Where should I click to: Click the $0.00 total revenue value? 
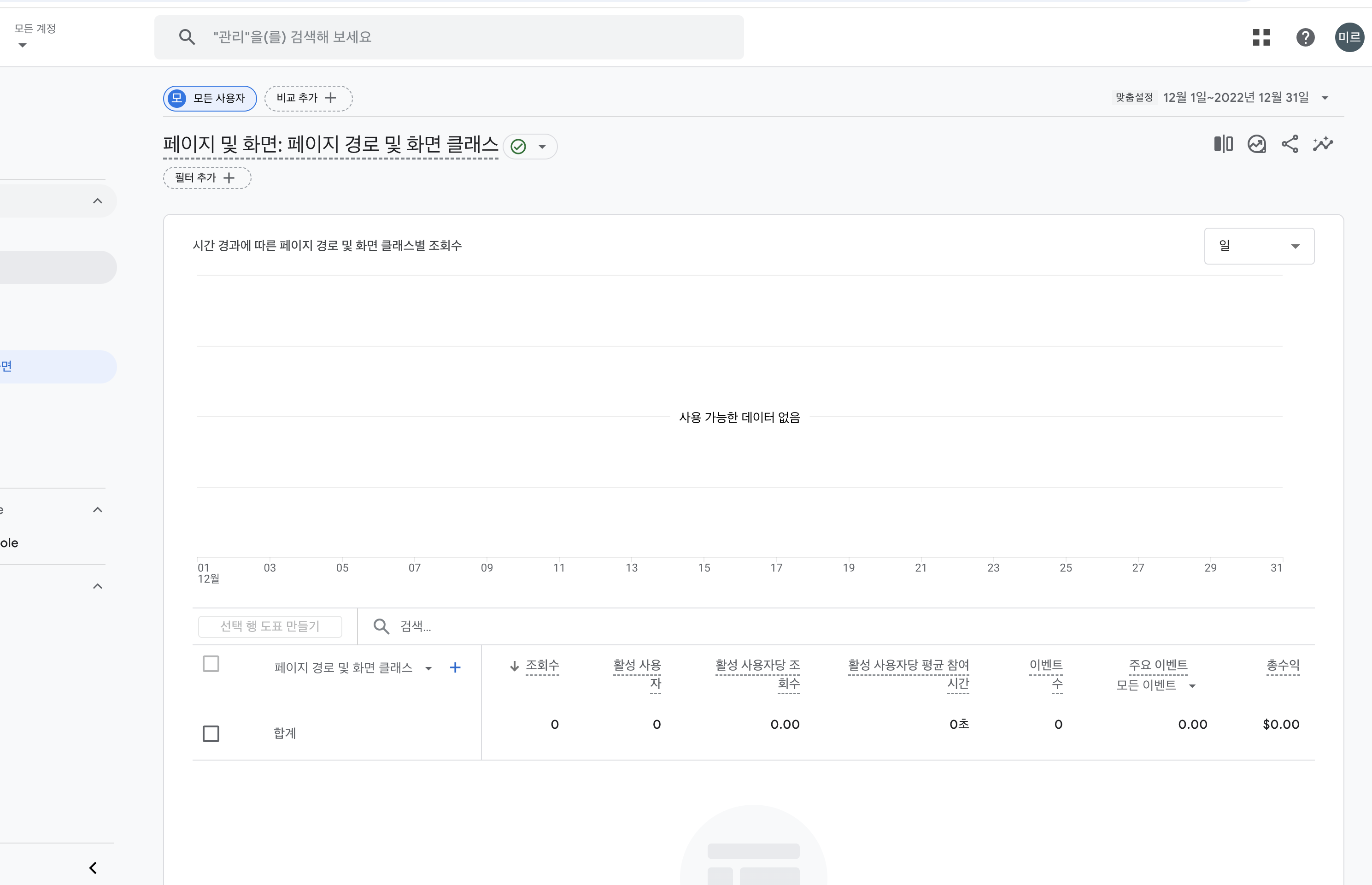point(1281,724)
